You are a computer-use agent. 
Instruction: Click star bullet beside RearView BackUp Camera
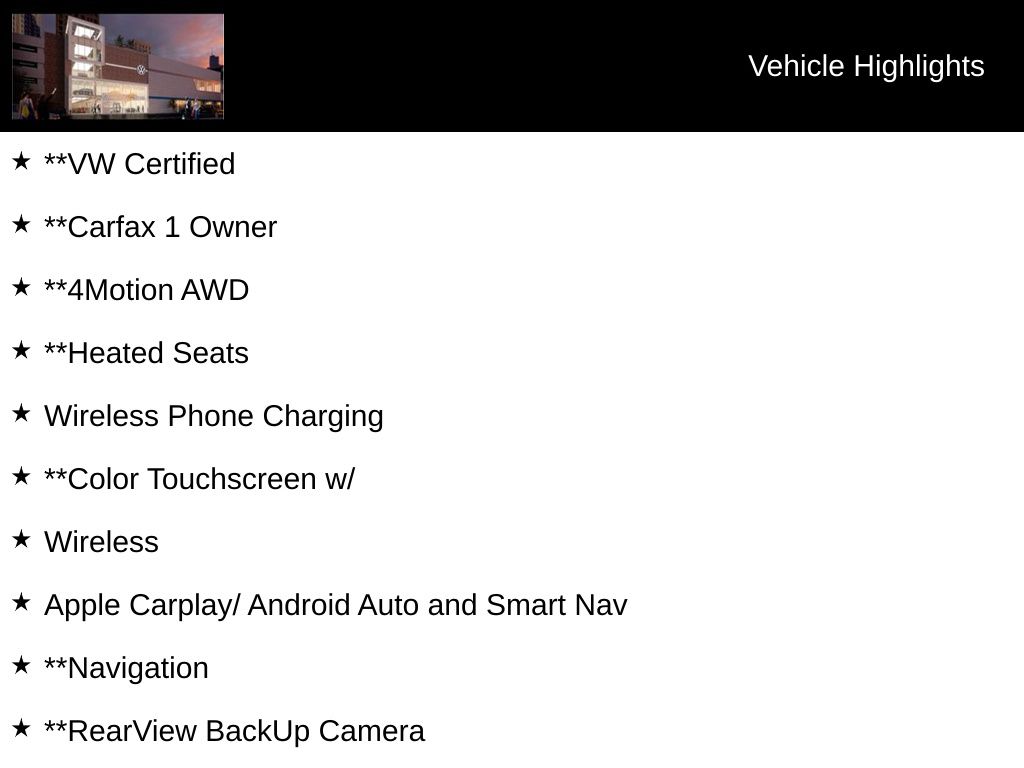tap(21, 728)
